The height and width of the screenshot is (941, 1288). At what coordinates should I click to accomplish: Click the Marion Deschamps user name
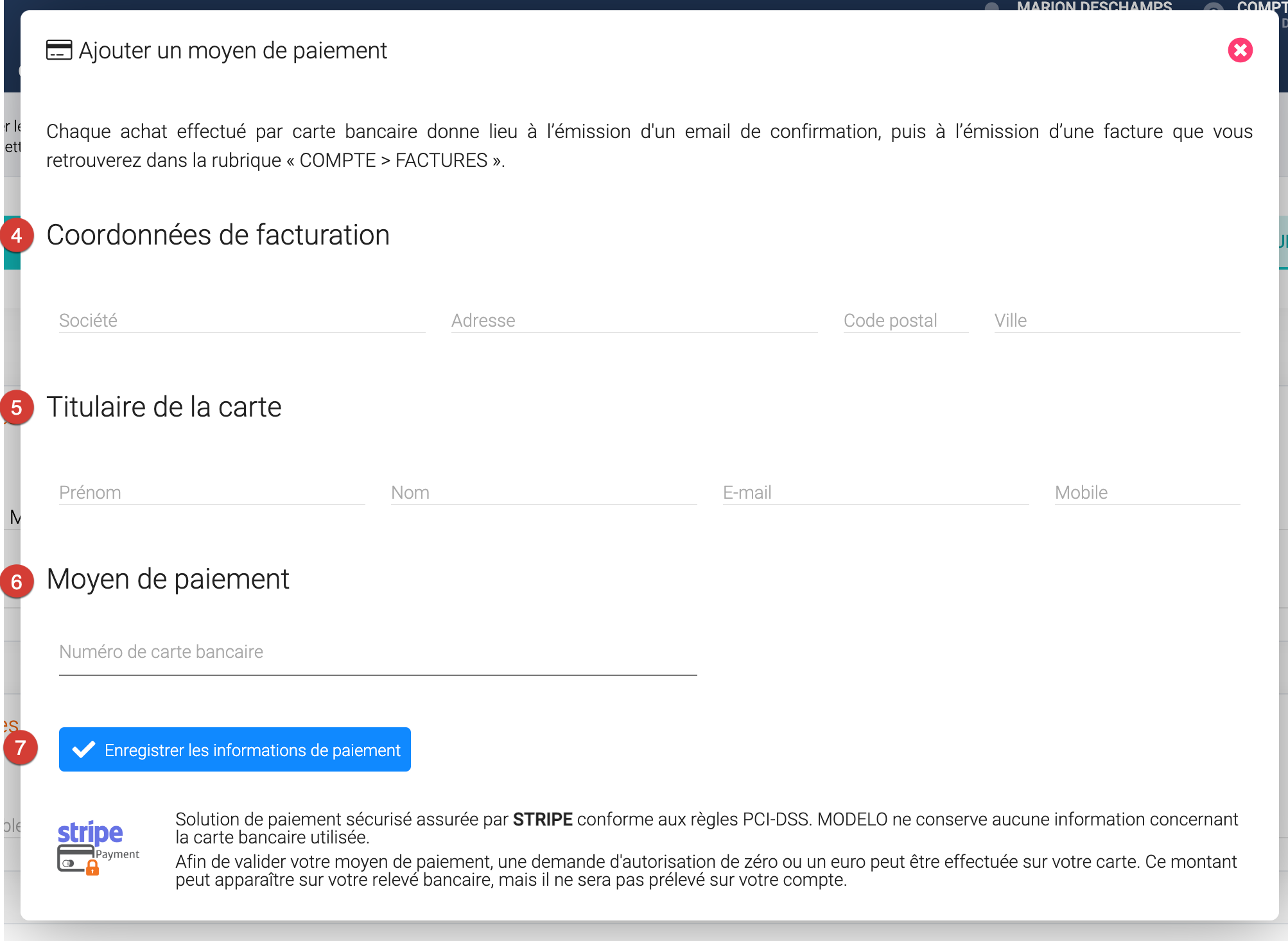pos(1094,6)
